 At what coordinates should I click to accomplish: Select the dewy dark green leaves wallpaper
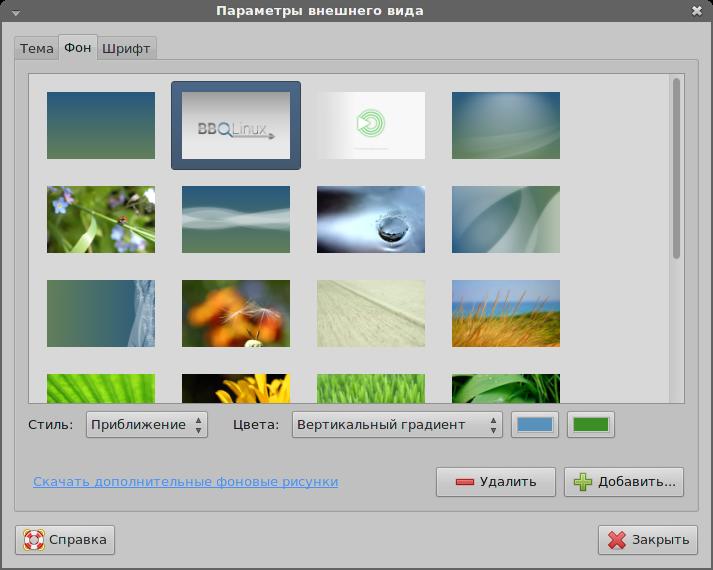[506, 389]
